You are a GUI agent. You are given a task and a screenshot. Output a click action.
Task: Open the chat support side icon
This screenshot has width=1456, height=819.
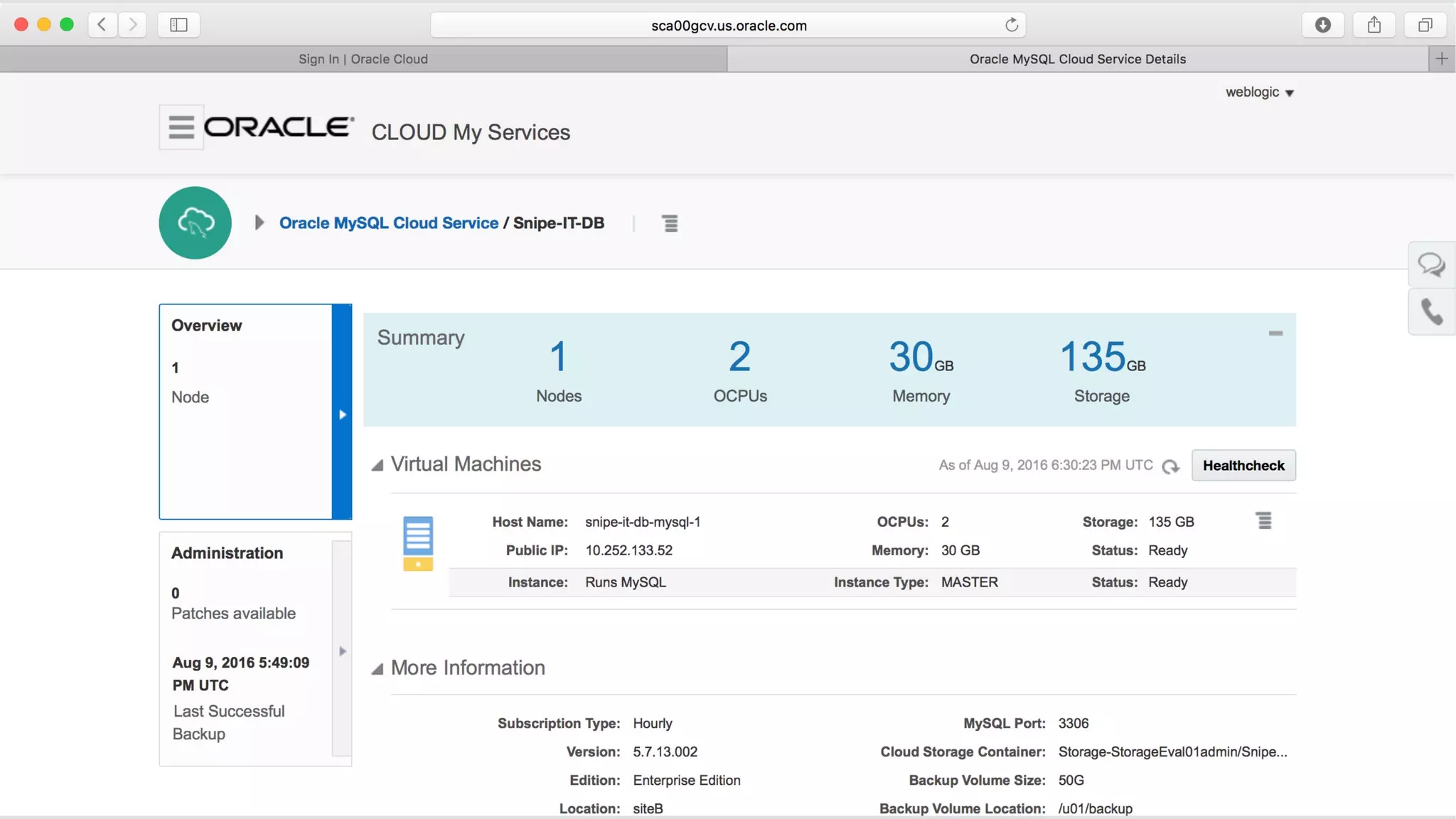coord(1431,265)
